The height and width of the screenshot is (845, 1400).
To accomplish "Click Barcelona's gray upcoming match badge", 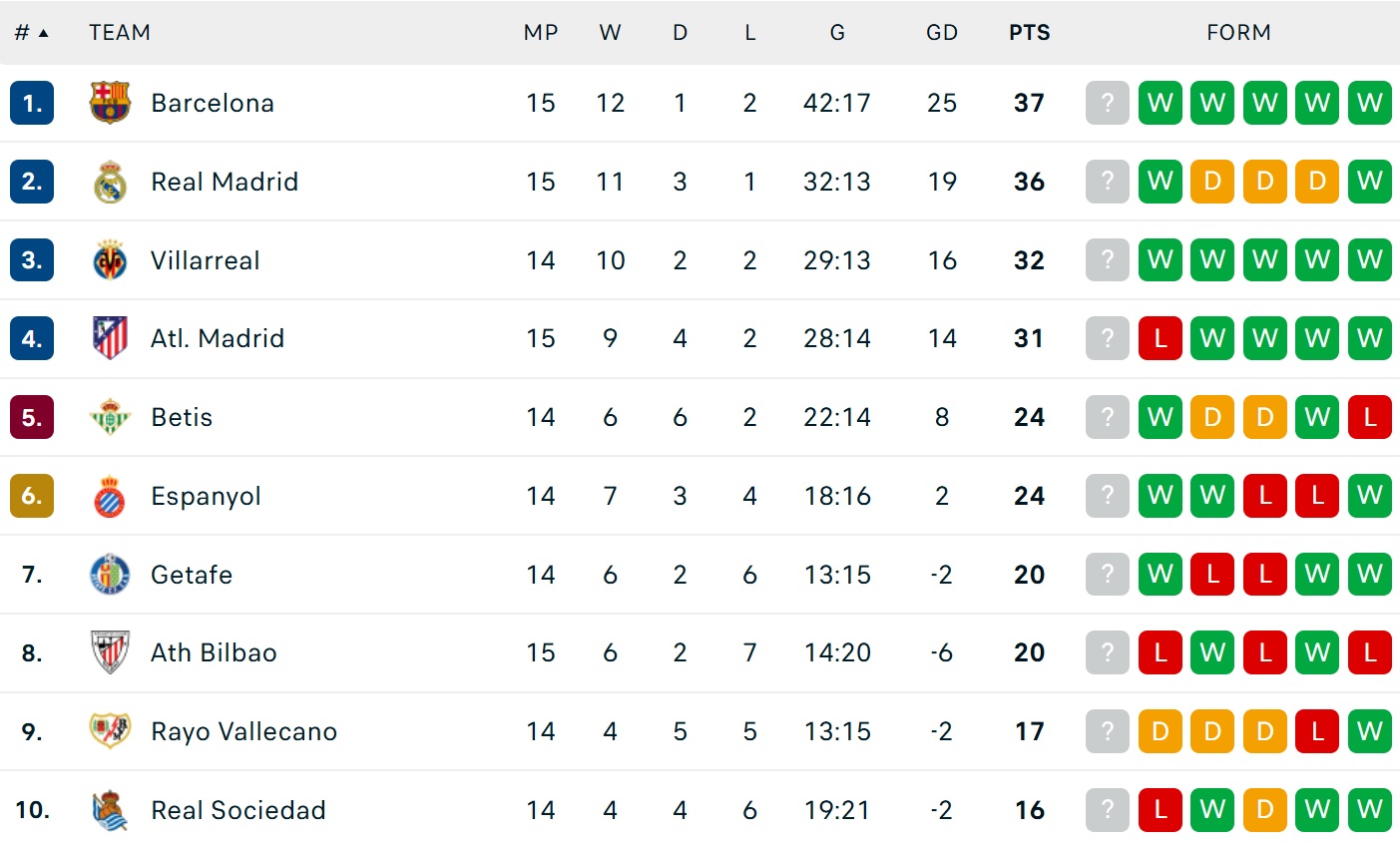I will point(1107,103).
